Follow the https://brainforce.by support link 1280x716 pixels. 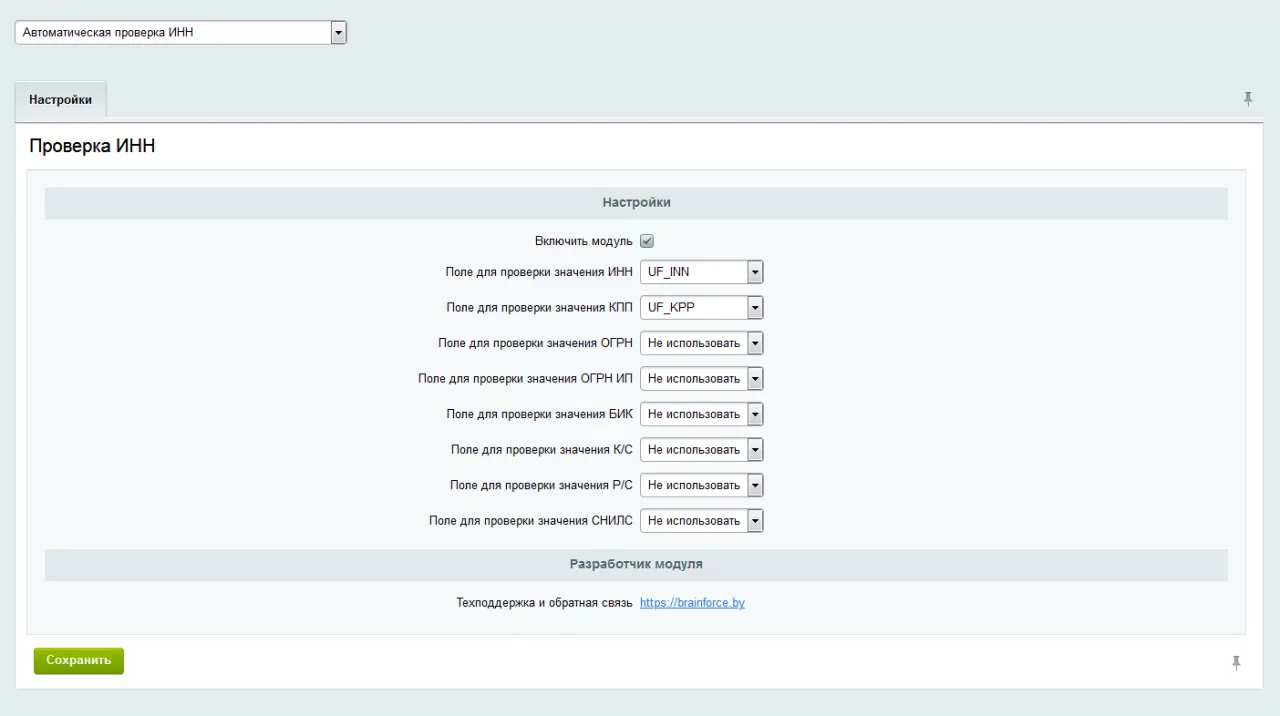tap(692, 603)
